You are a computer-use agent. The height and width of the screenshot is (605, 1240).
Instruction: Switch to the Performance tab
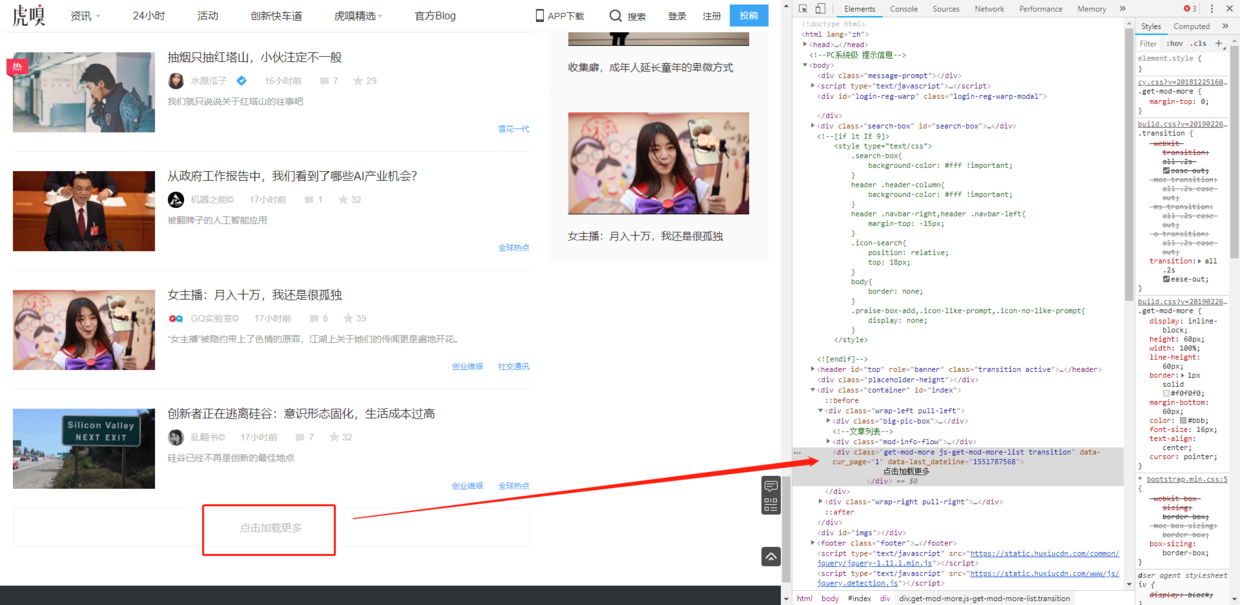[x=1041, y=9]
